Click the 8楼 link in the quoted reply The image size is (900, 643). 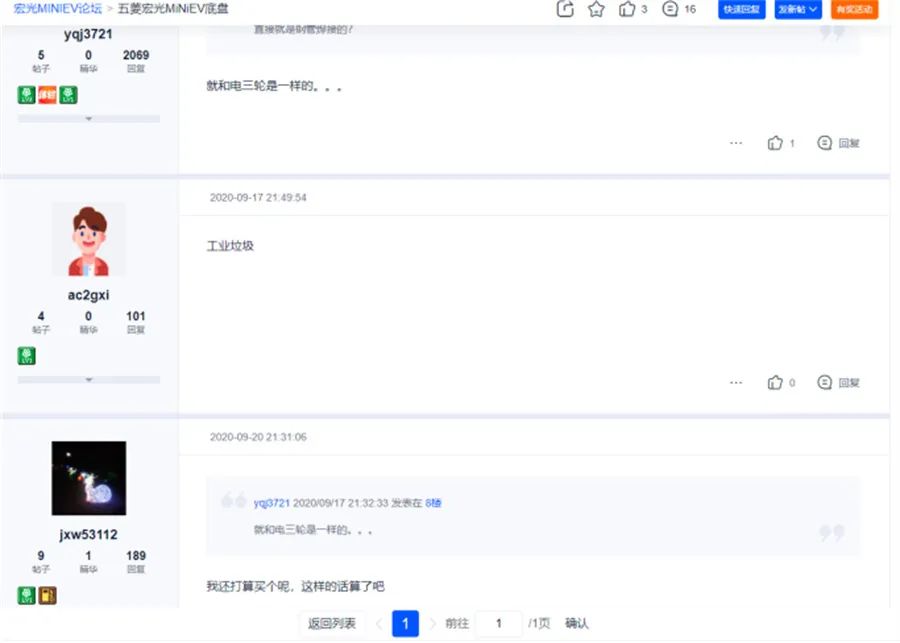(433, 503)
